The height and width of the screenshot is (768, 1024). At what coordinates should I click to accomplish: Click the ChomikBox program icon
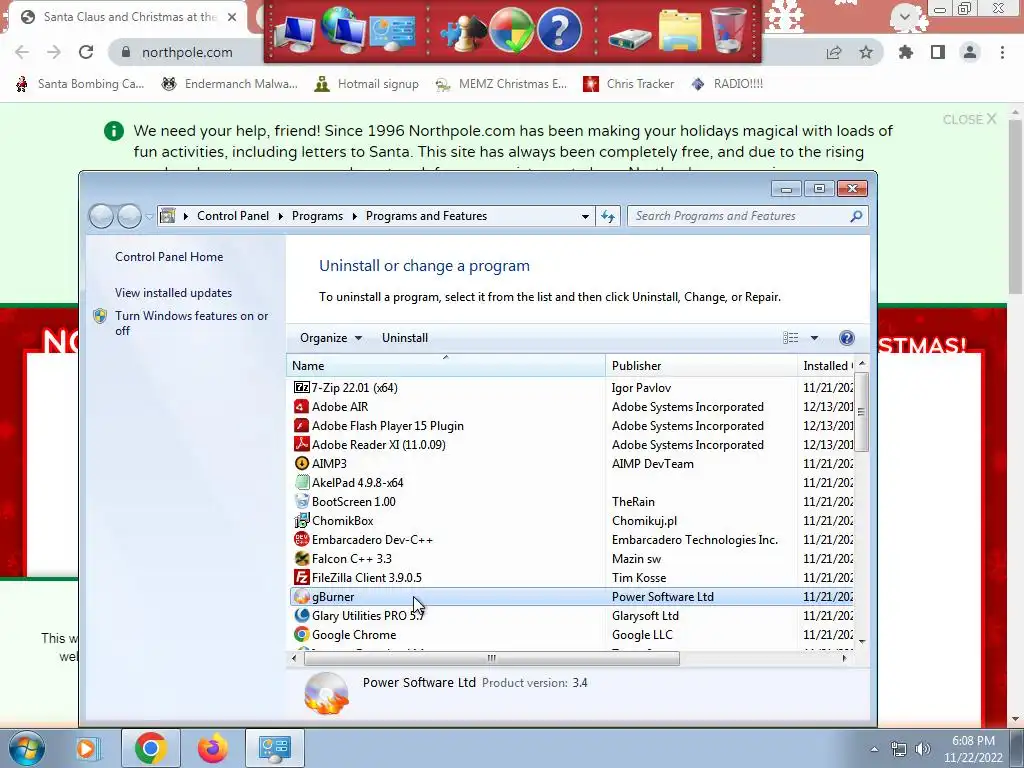click(301, 520)
